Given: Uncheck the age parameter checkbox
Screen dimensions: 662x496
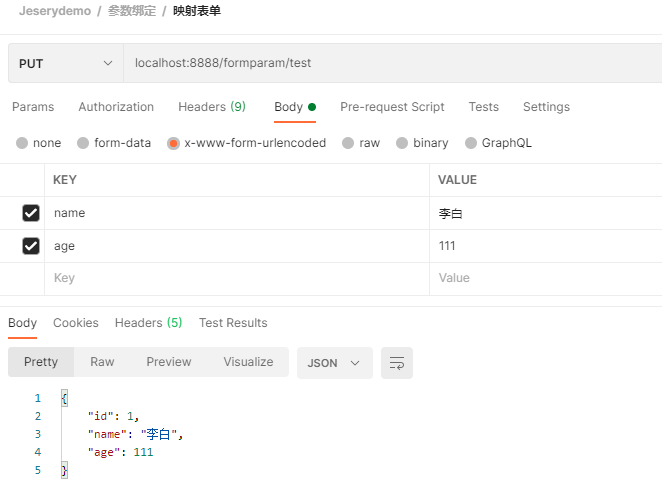Looking at the screenshot, I should 31,246.
